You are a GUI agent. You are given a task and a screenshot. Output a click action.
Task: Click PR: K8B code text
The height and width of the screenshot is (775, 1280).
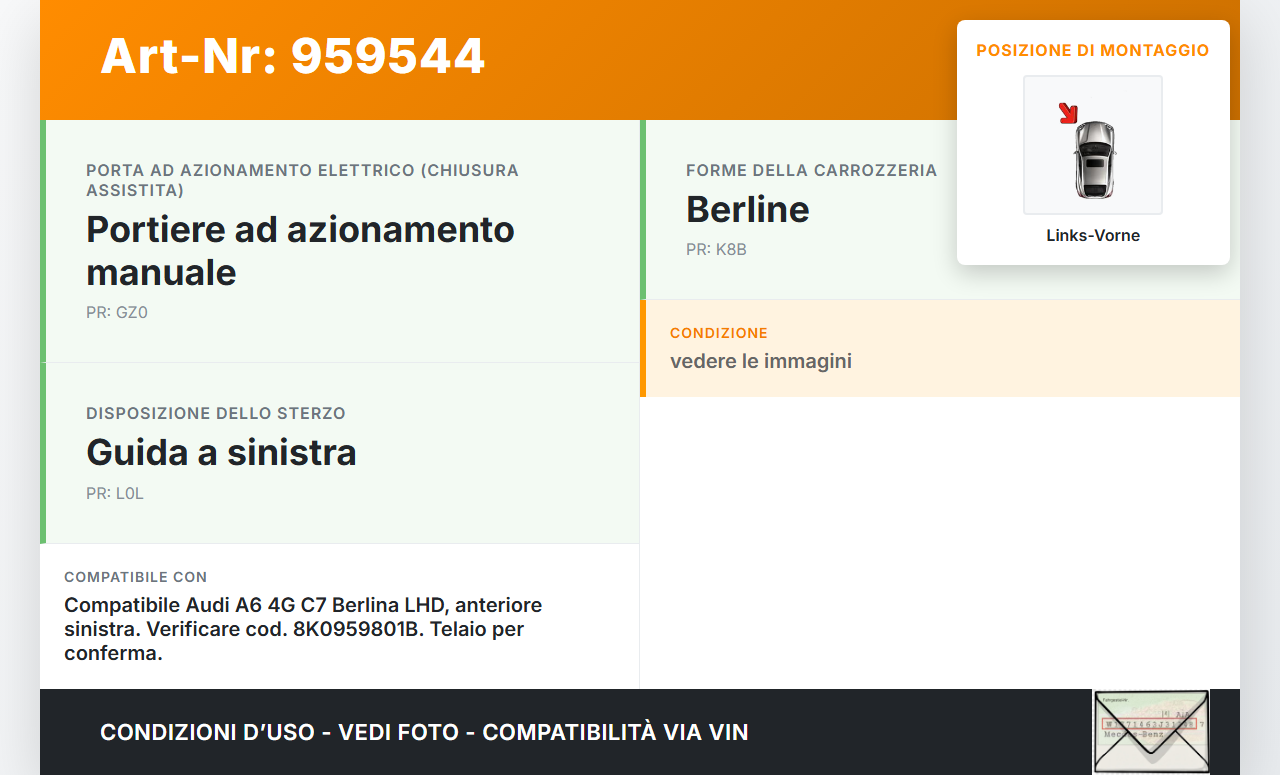click(x=716, y=250)
